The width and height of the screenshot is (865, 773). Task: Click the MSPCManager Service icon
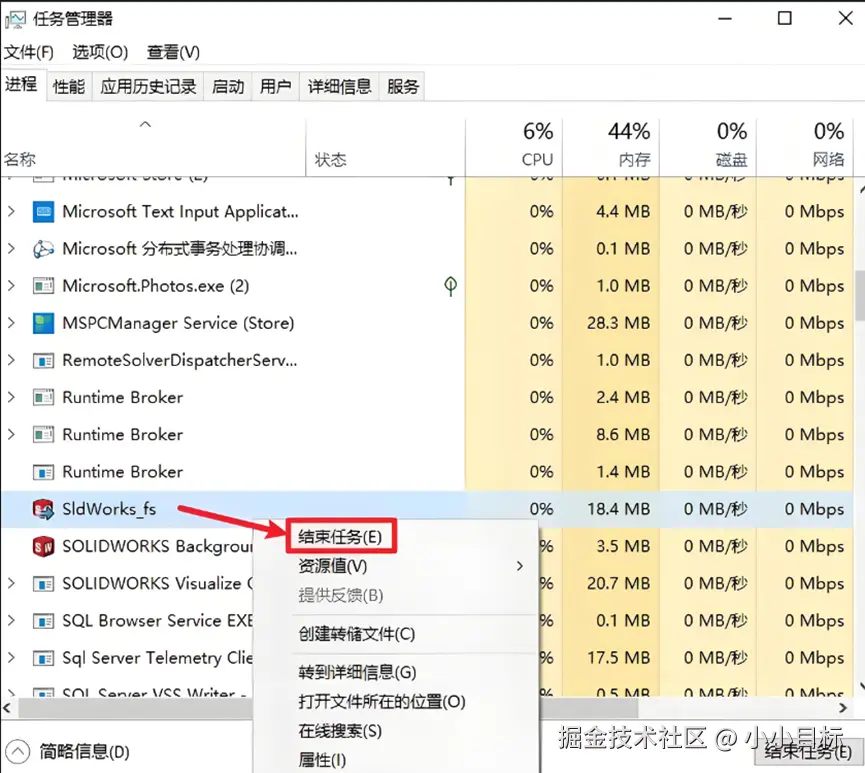click(44, 323)
